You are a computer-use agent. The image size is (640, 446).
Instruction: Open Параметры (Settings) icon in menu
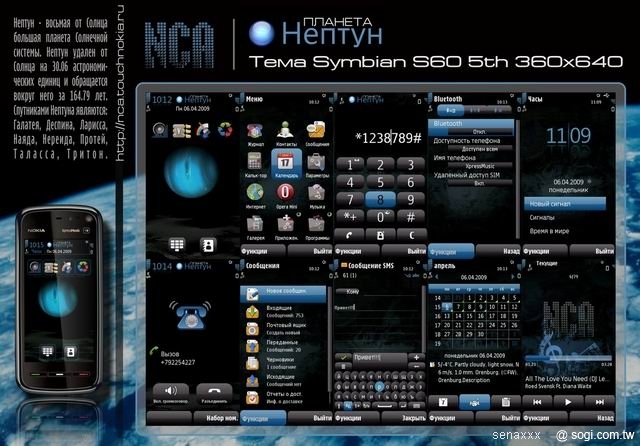(316, 160)
